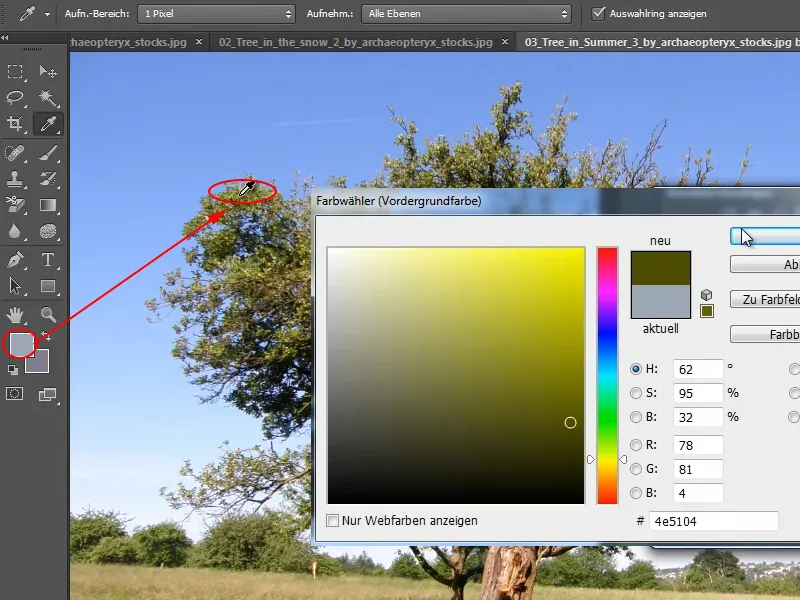Select the Move tool
This screenshot has height=600, width=800.
pos(48,71)
